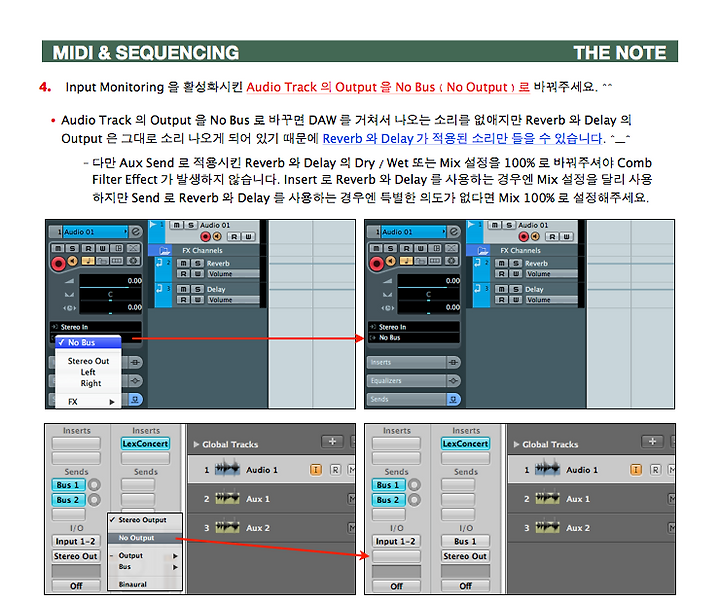Solo the Delay FX track beside the open bus menu
Screen dimensions: 720x603
pos(197,289)
